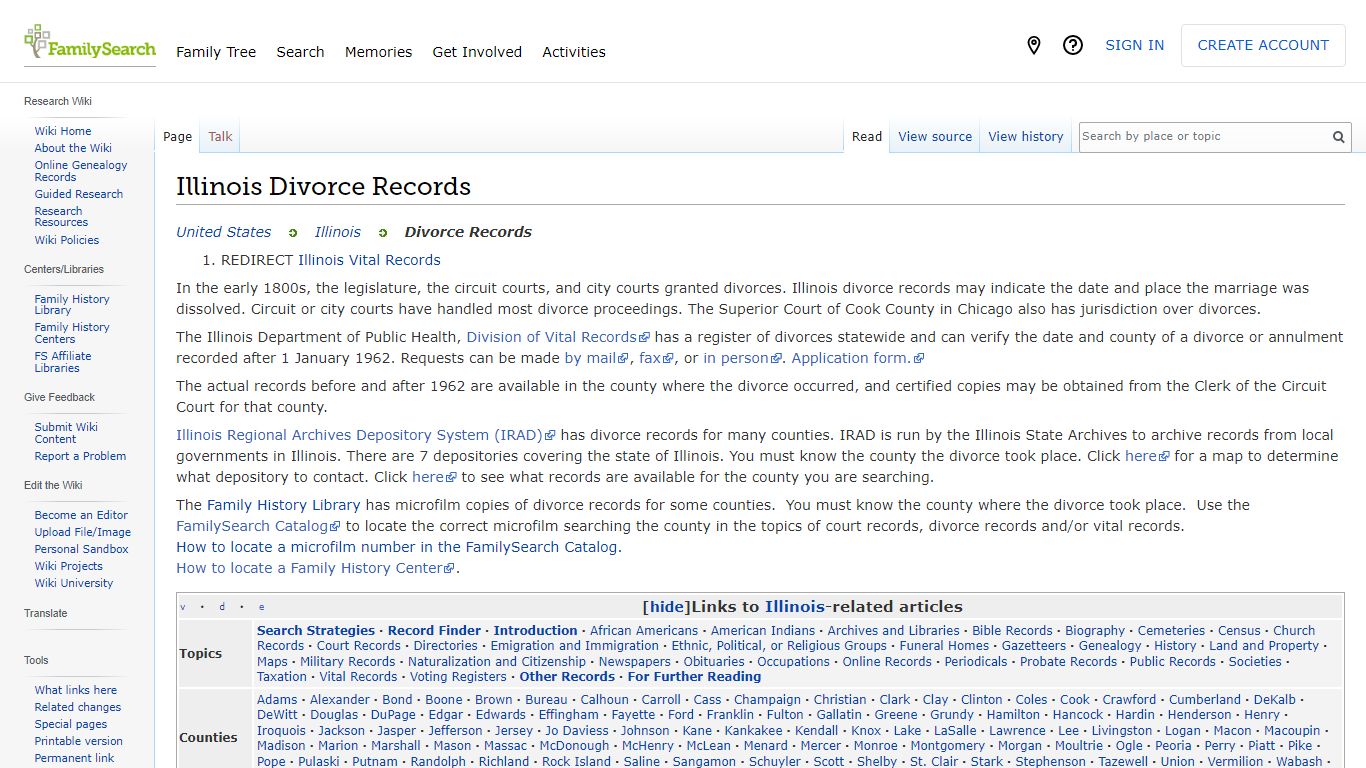Open the location pin icon

1034,45
